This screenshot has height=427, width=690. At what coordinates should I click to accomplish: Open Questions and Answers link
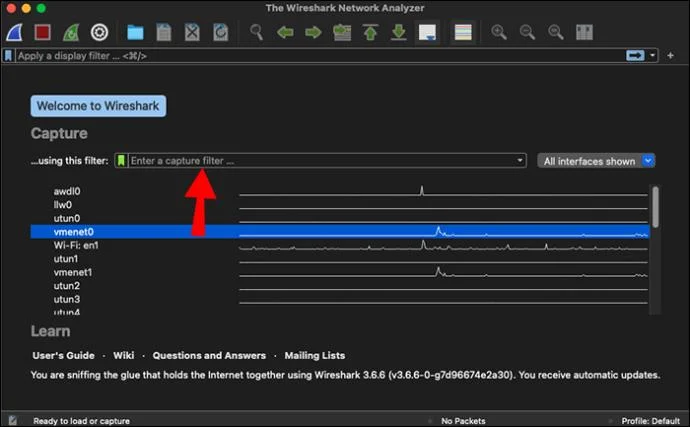coord(209,356)
